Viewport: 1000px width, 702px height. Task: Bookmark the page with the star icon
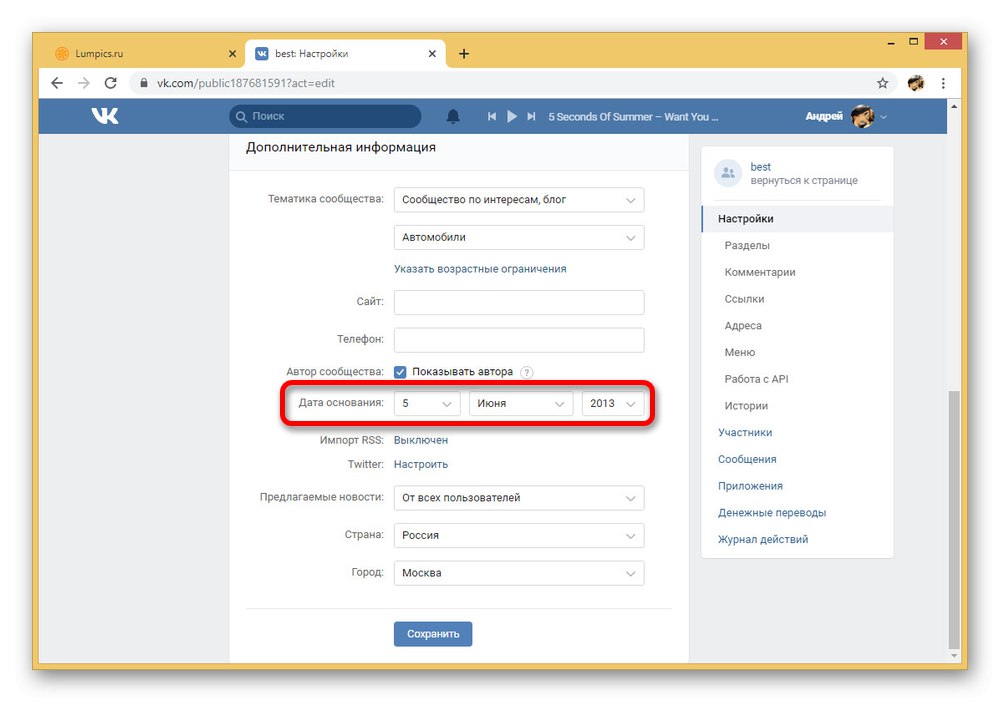[883, 83]
